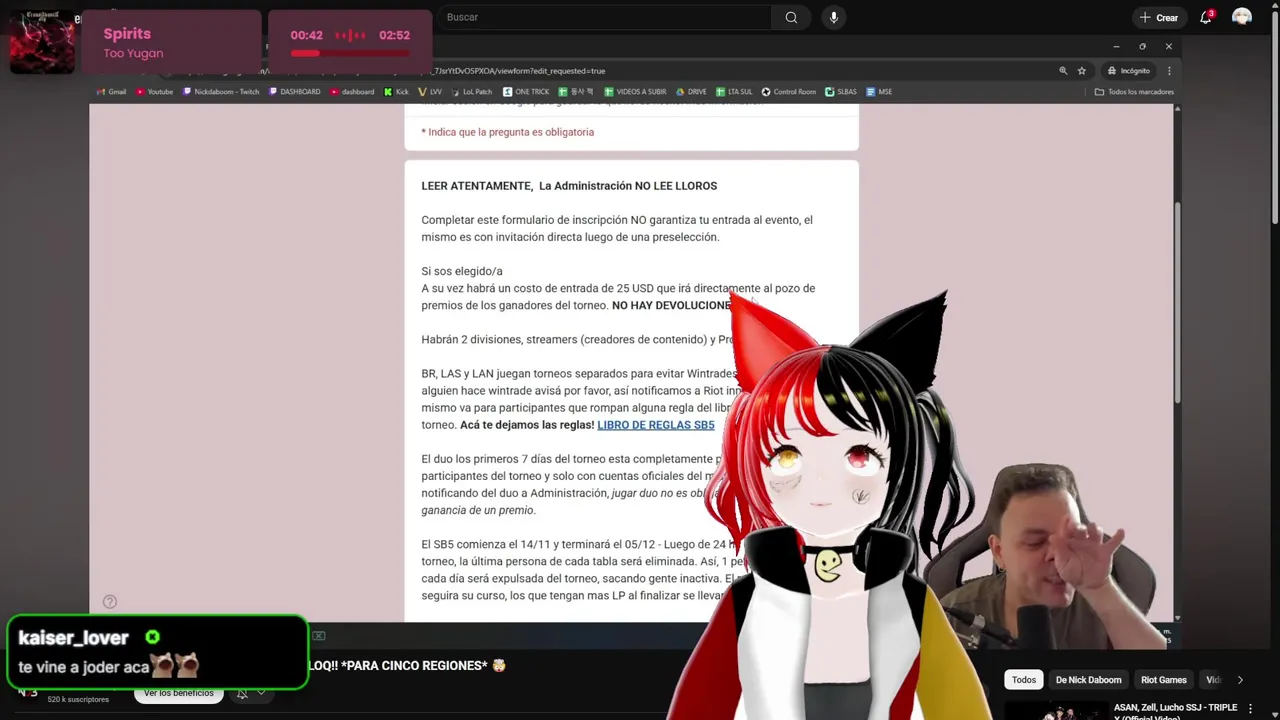
Task: Open the browser three-dot menu
Action: tap(1169, 71)
